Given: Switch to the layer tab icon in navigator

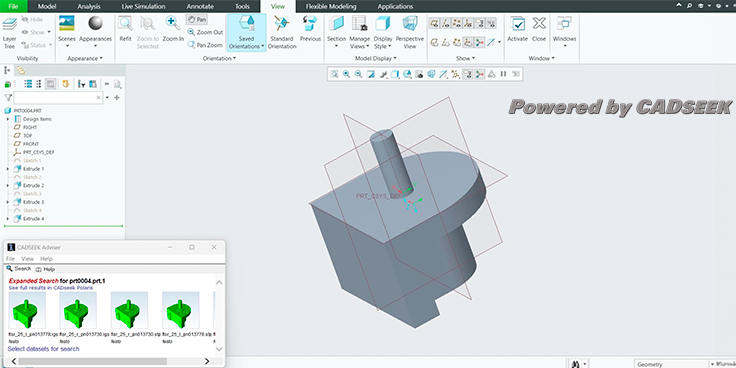Looking at the screenshot, I should tap(20, 70).
